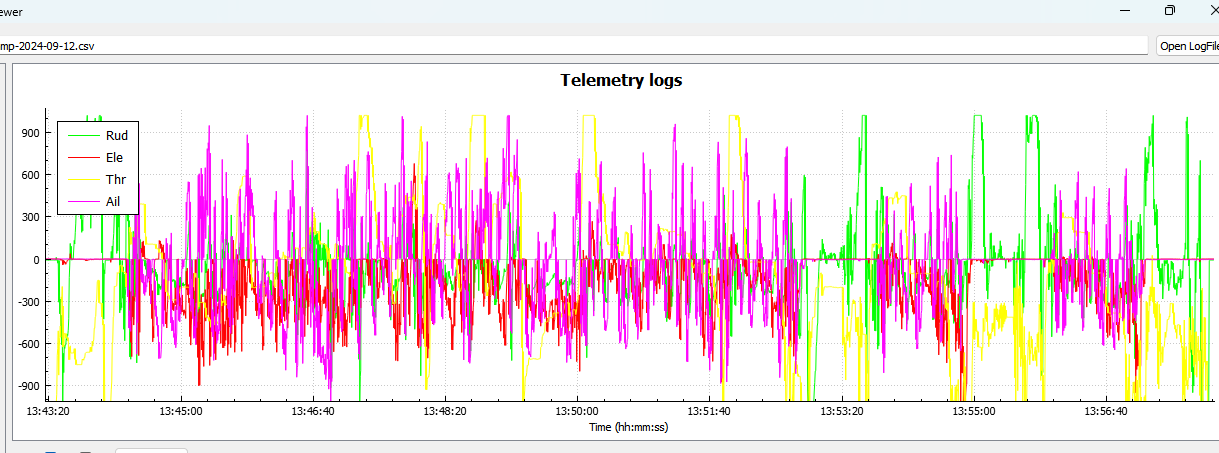Select the Ail label in the legend

[113, 202]
